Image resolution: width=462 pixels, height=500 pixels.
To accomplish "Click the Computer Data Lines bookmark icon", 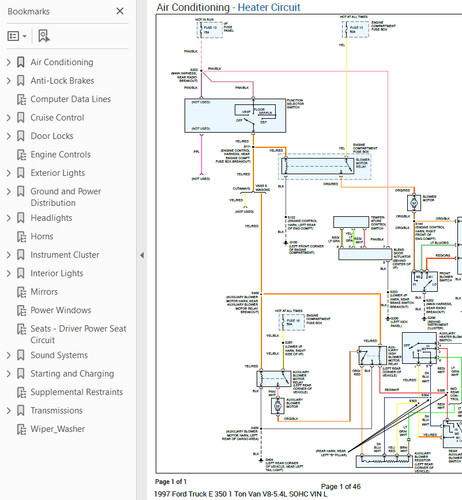I will coord(21,99).
